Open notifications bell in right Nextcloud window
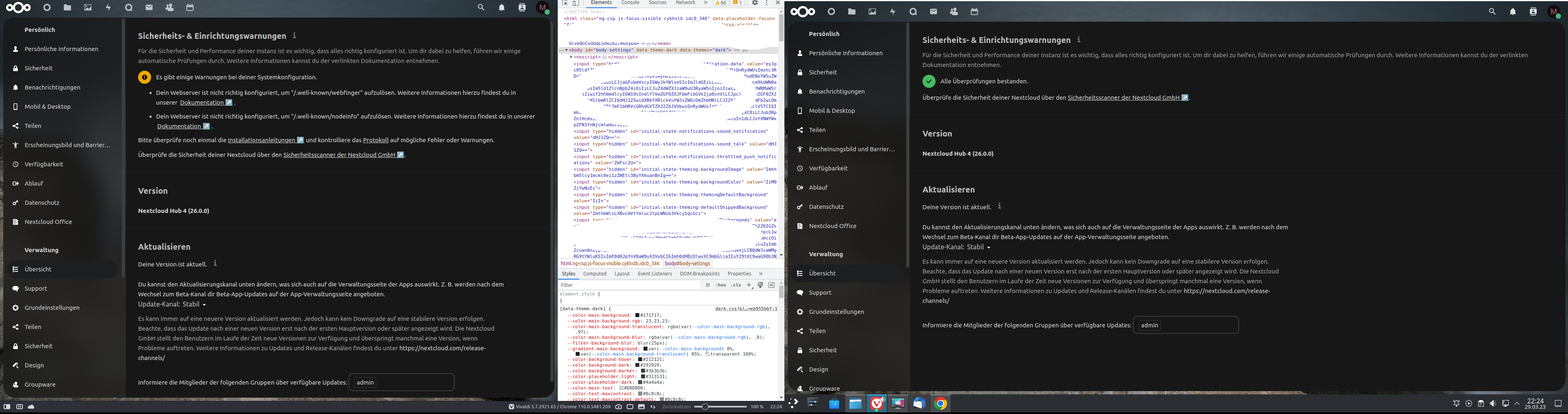The image size is (1568, 414). [x=1512, y=11]
